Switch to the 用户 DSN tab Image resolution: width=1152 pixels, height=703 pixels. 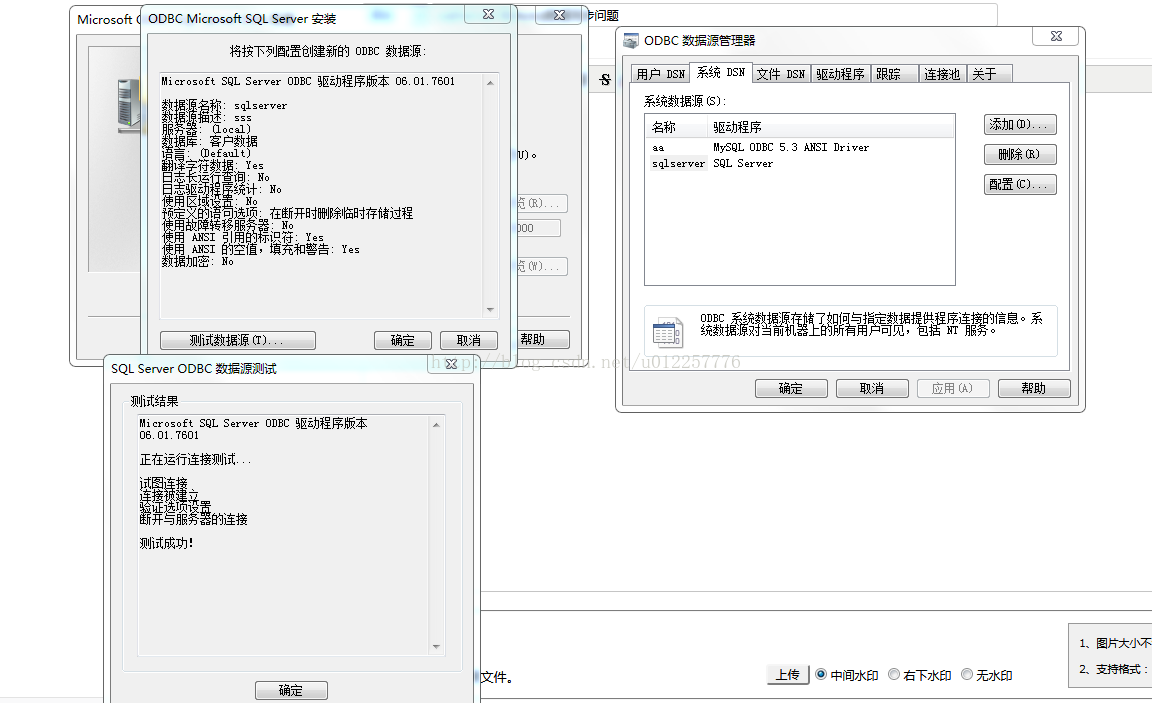(660, 74)
